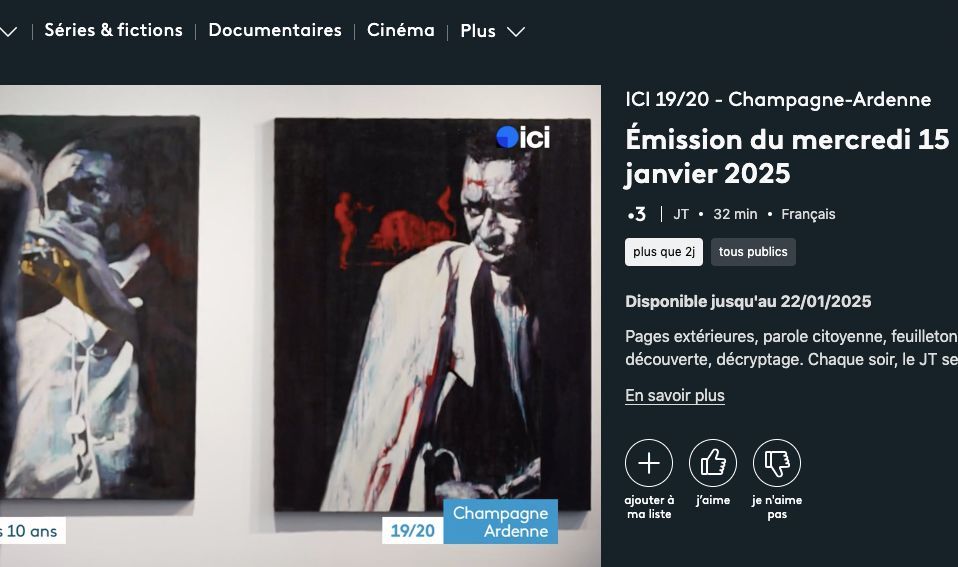Play the video by clicking the paintings thumbnail
The height and width of the screenshot is (567, 958).
[x=300, y=326]
